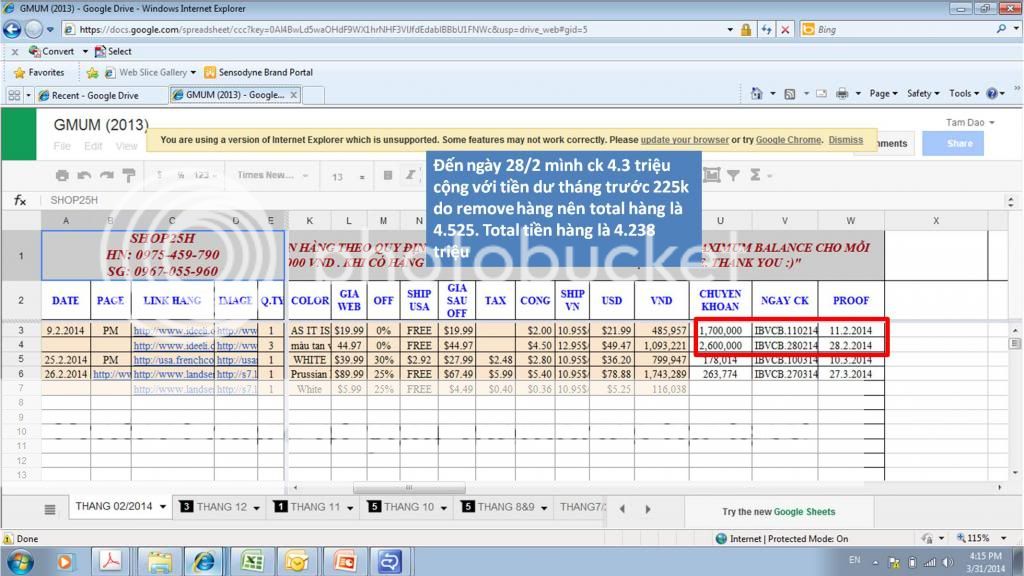Click the Redo arrow icon

(x=106, y=176)
